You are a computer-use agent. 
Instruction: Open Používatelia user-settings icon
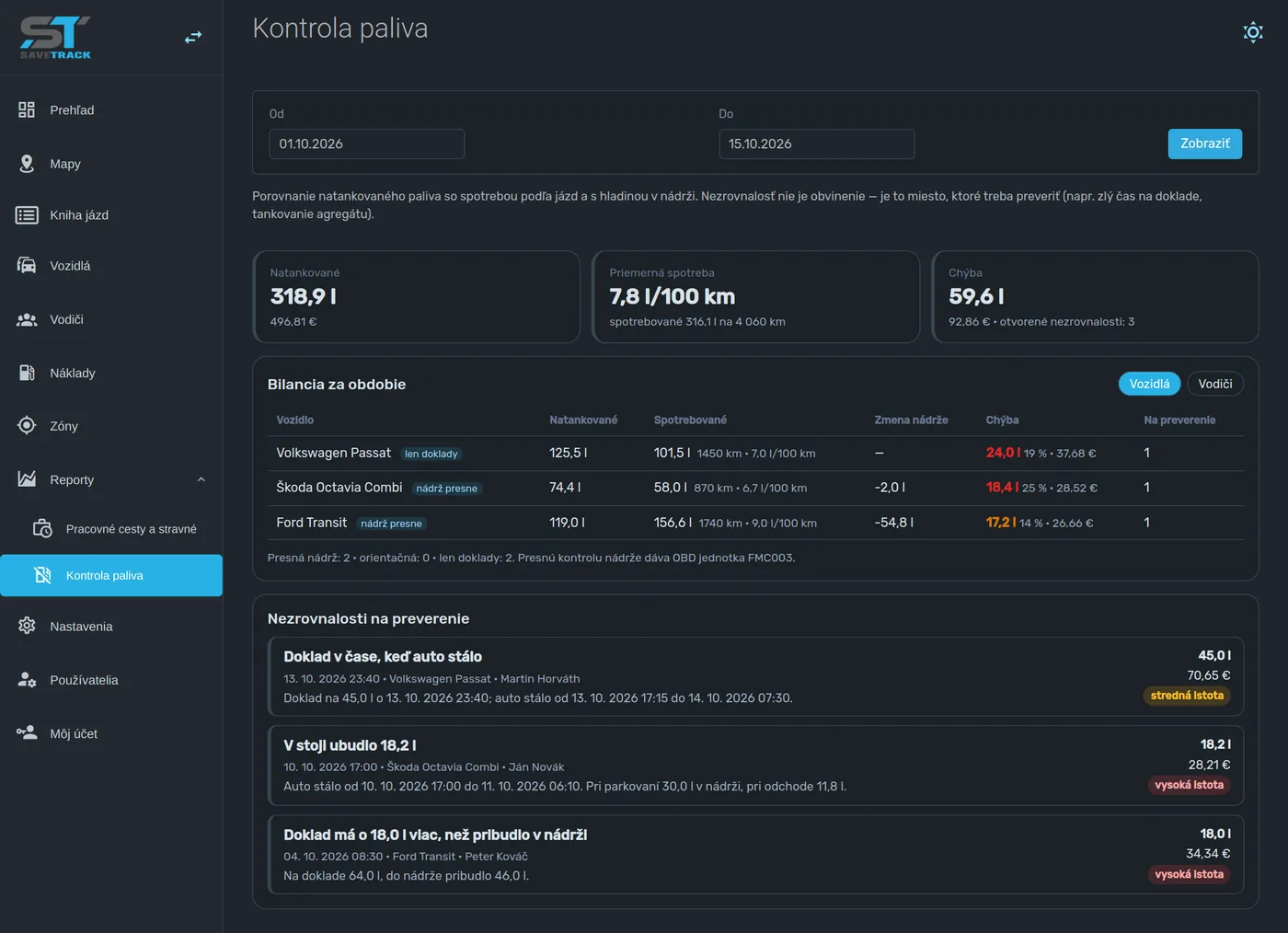coord(27,680)
